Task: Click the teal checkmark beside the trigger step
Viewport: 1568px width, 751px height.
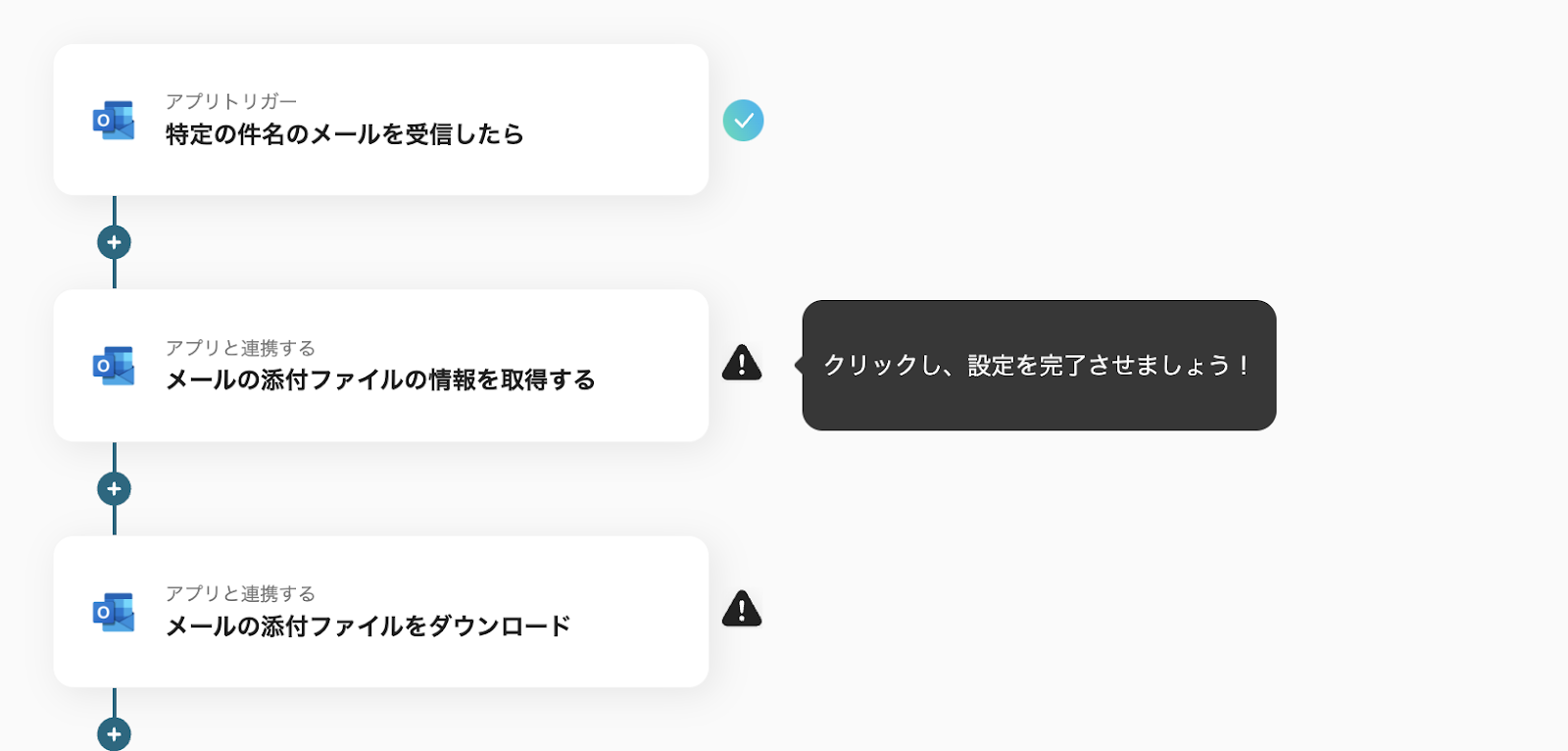Action: 743,121
